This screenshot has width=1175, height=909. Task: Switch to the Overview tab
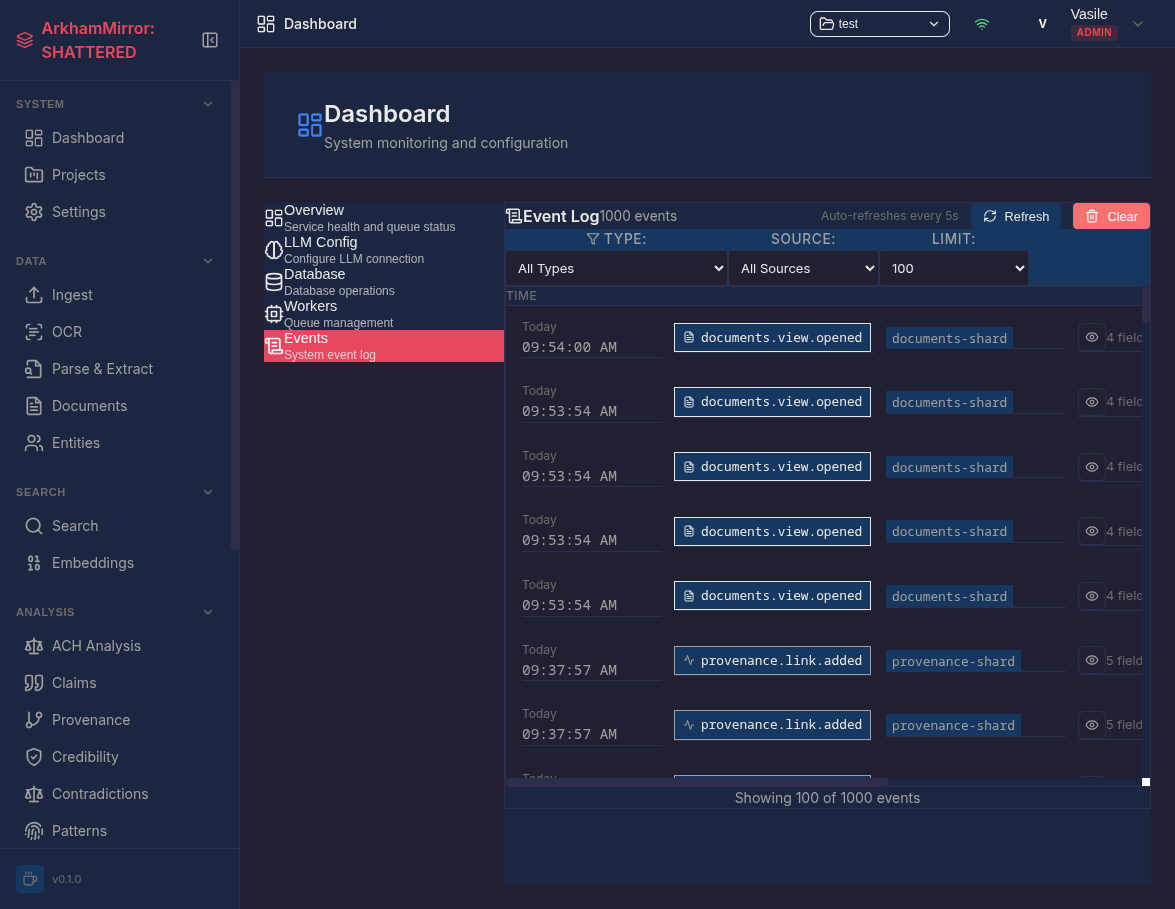click(x=384, y=218)
